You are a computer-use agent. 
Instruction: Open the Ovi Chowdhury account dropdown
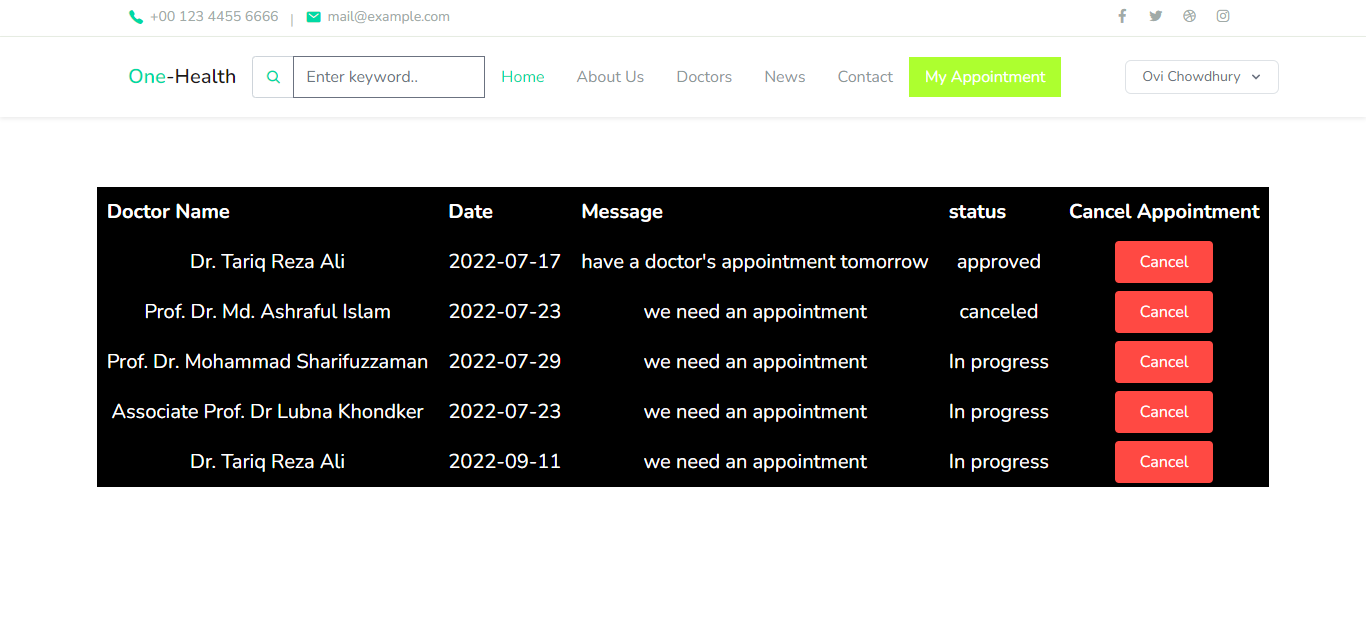click(1201, 76)
